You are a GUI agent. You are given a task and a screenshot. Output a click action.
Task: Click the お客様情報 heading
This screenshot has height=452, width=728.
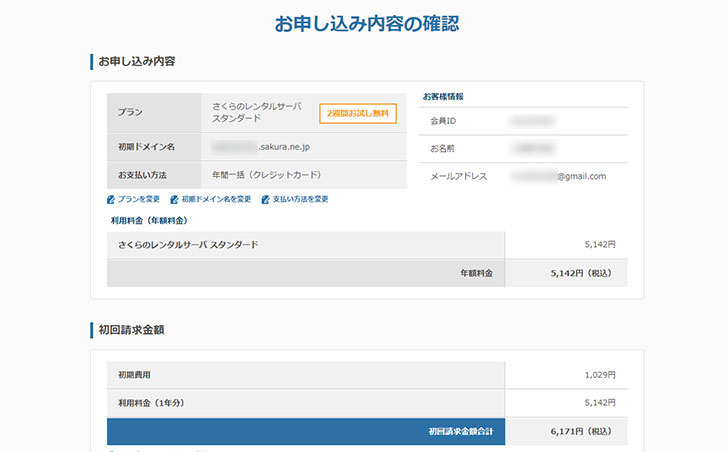point(443,97)
